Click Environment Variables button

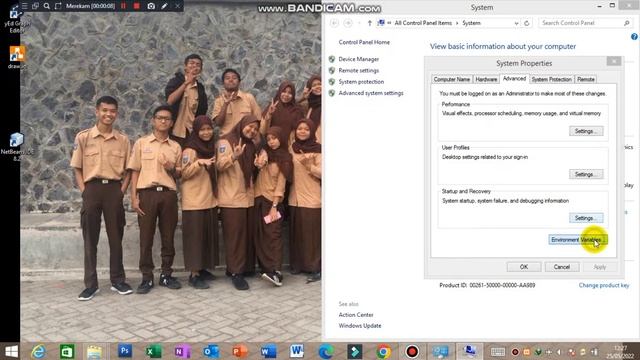(x=578, y=240)
